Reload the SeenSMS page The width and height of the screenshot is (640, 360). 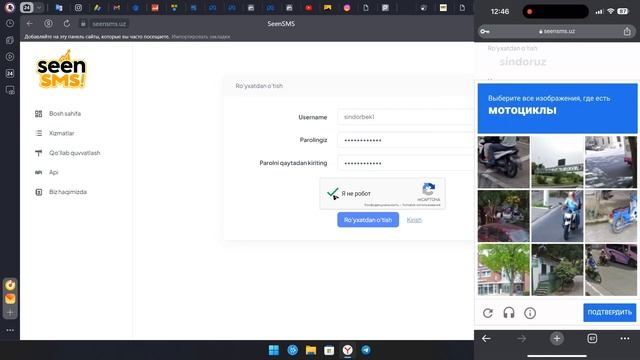67,24
